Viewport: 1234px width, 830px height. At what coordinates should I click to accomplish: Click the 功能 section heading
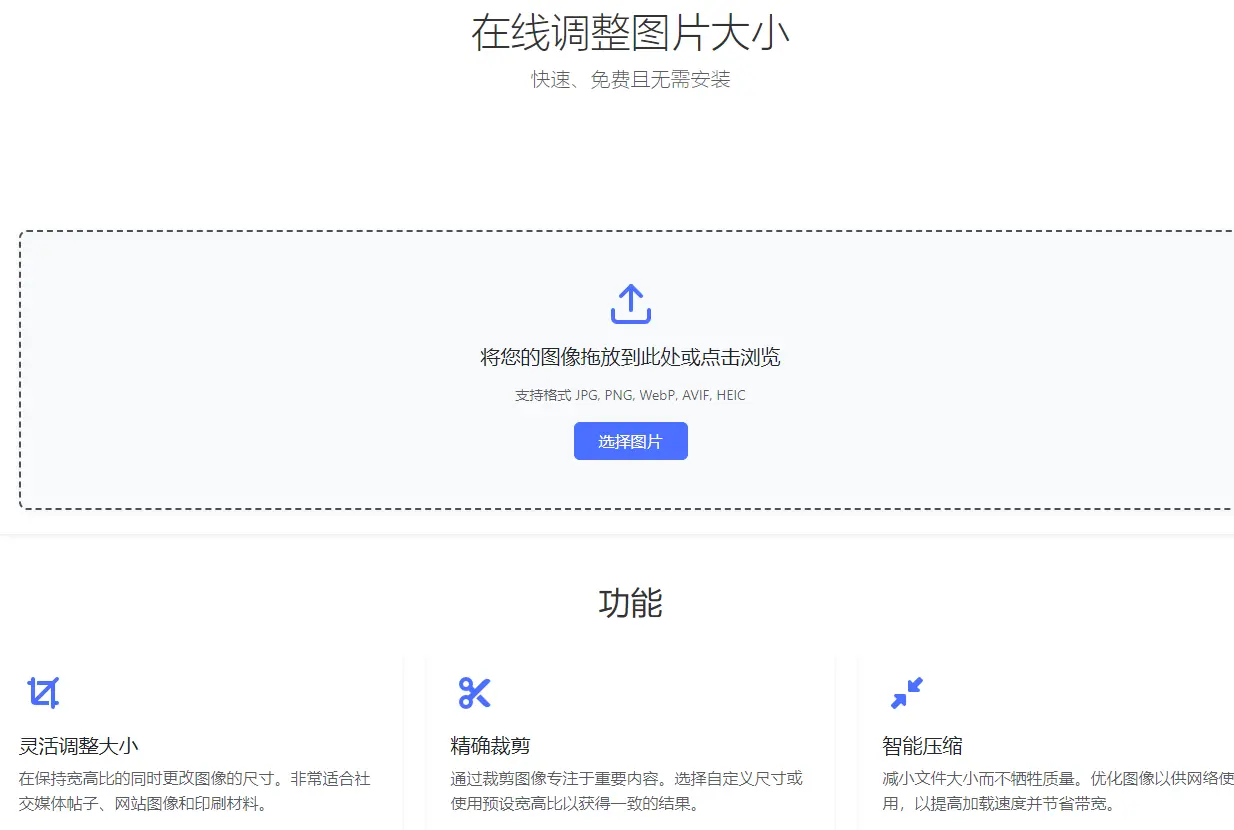point(631,604)
